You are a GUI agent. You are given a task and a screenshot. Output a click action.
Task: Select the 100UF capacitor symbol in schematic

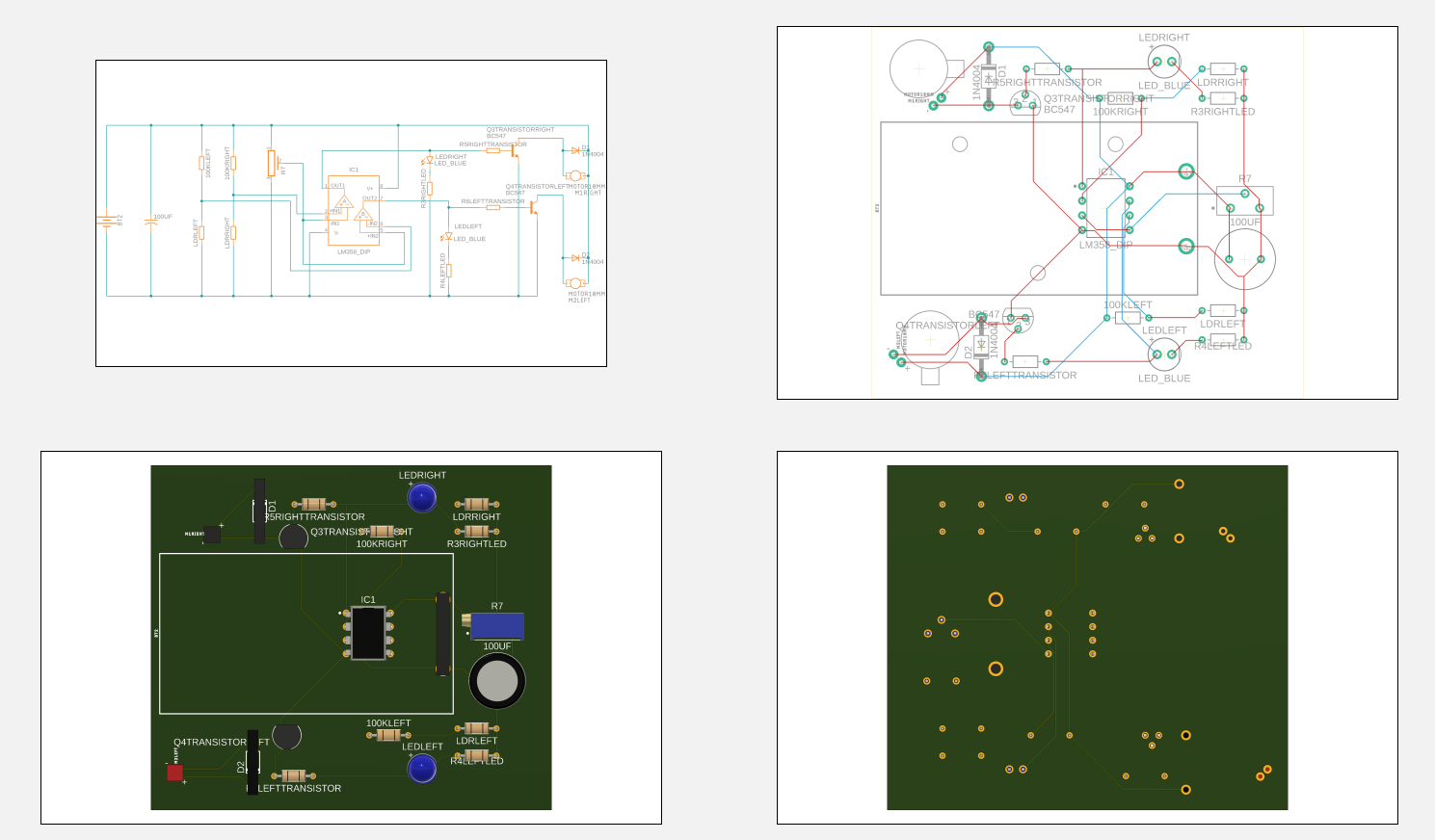click(150, 221)
